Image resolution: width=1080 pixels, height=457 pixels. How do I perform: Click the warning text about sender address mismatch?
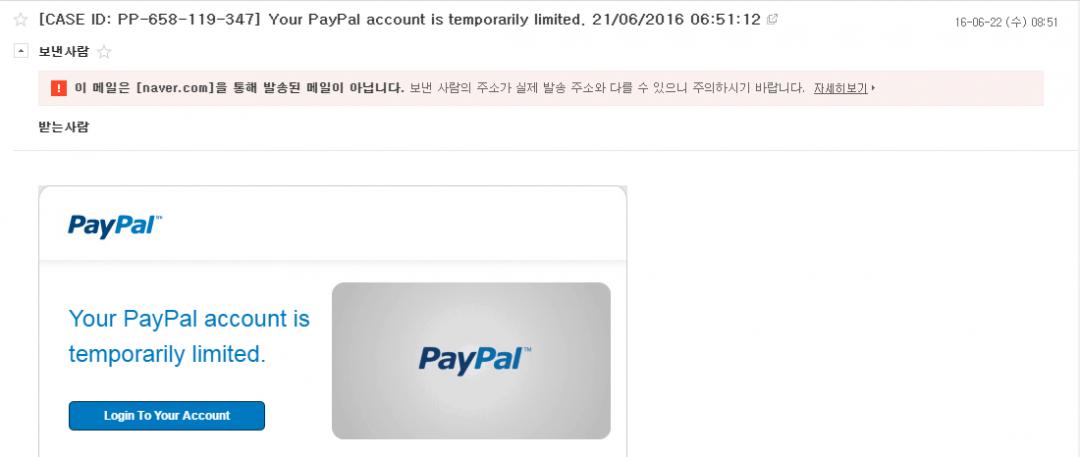[607, 88]
